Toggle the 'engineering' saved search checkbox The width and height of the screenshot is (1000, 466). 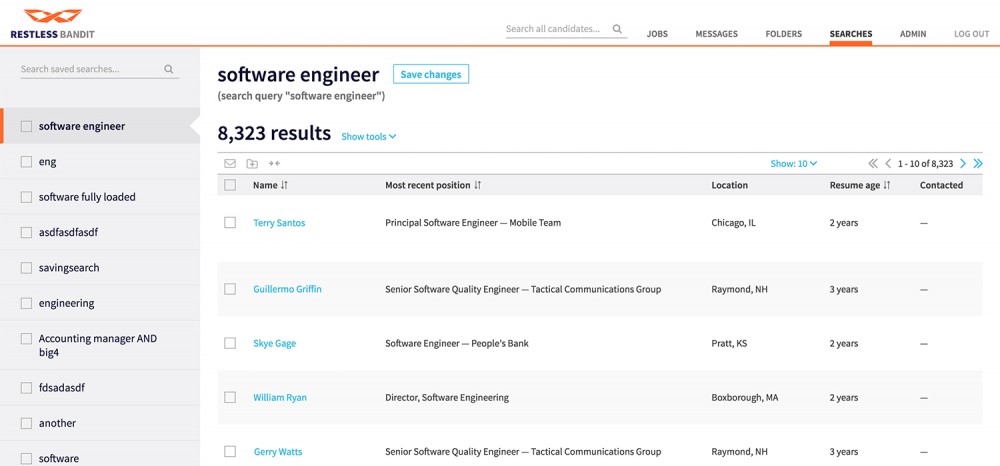point(27,303)
